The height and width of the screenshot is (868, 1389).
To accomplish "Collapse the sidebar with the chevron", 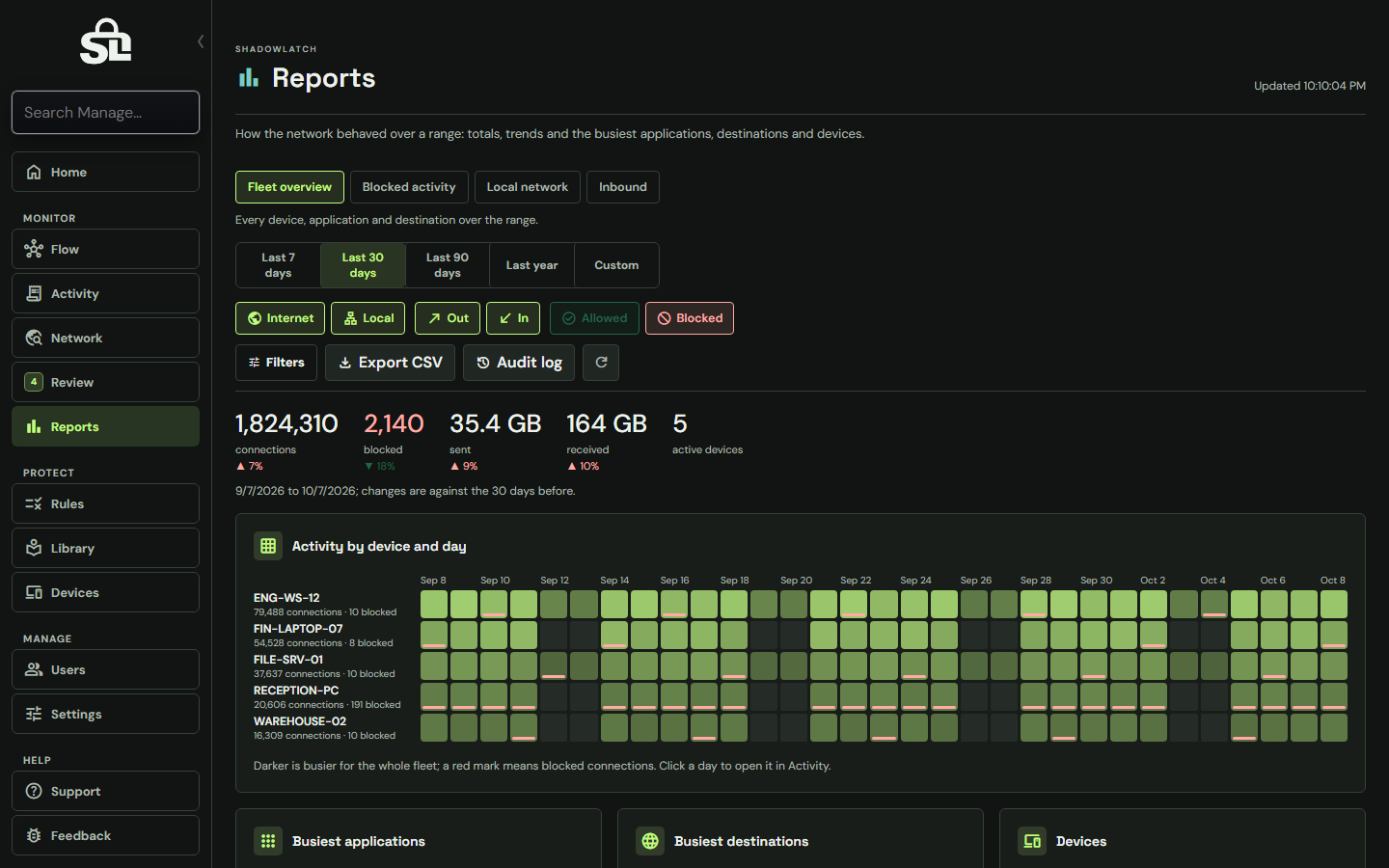I will pos(201,41).
